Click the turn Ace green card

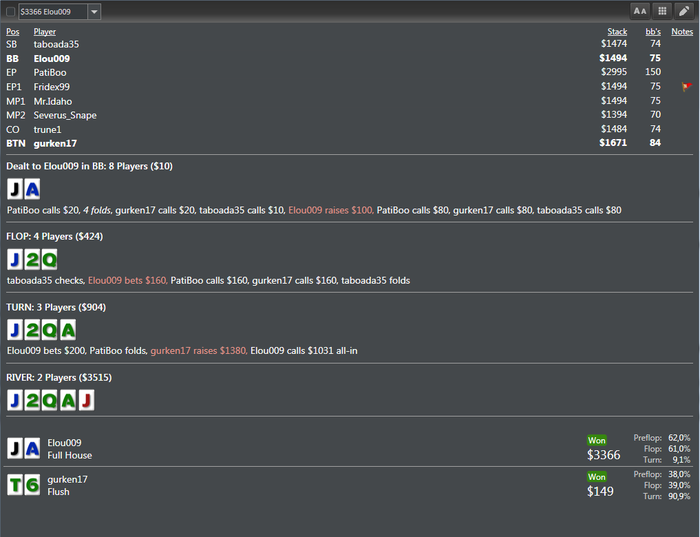pyautogui.click(x=68, y=330)
